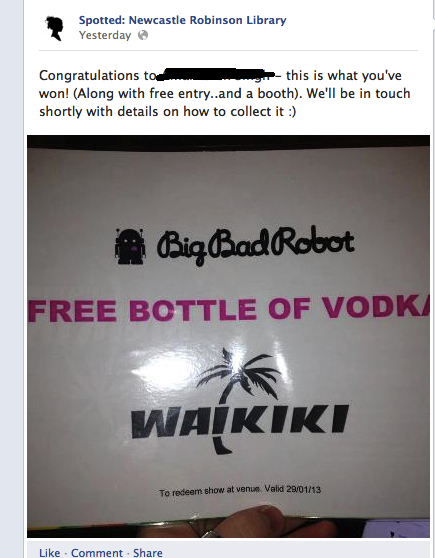Like this post

click(x=49, y=552)
